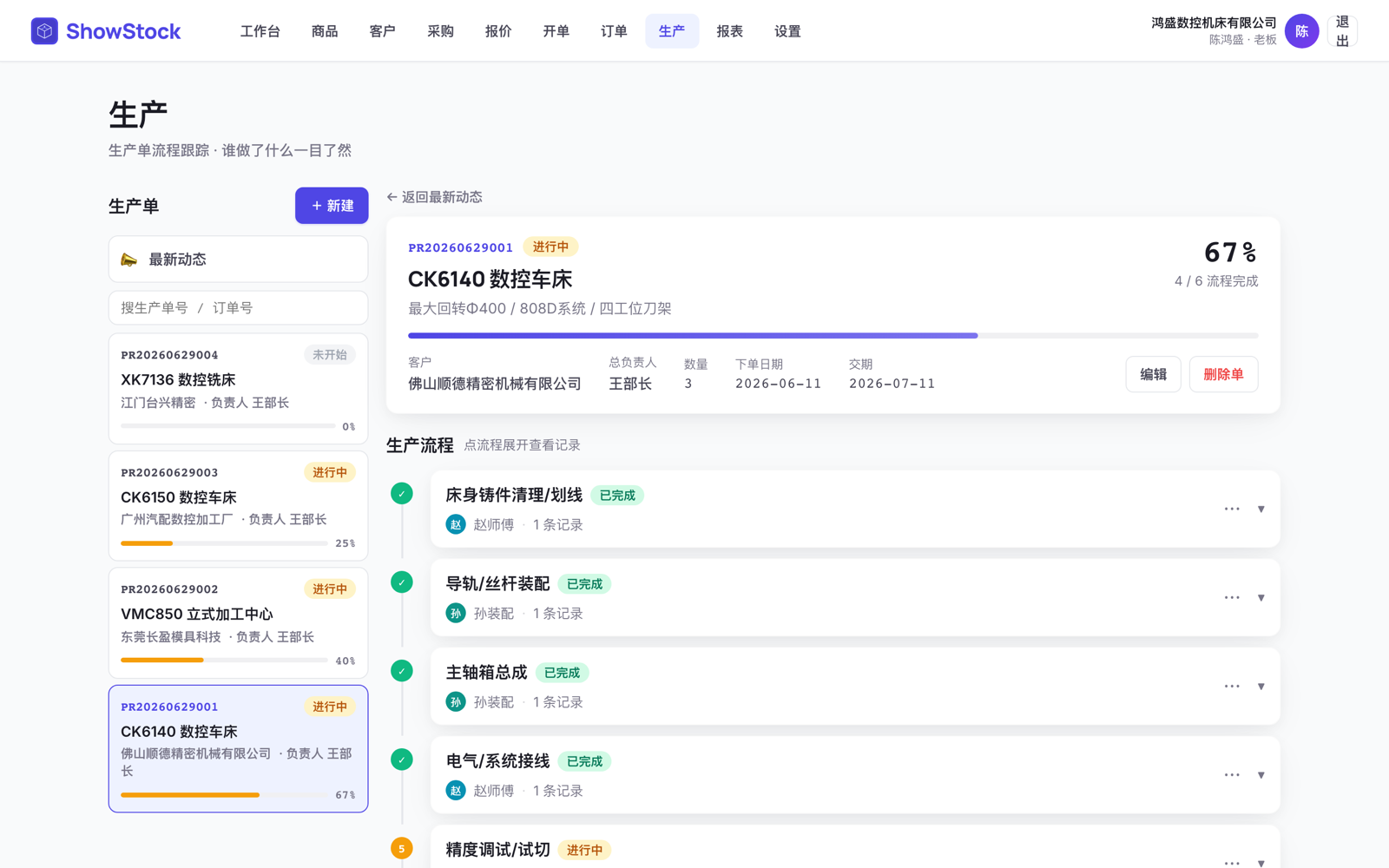Screen dimensions: 1389x868
Task: Click the green checkmark for 导轨/丝杆装配
Action: pos(402,582)
